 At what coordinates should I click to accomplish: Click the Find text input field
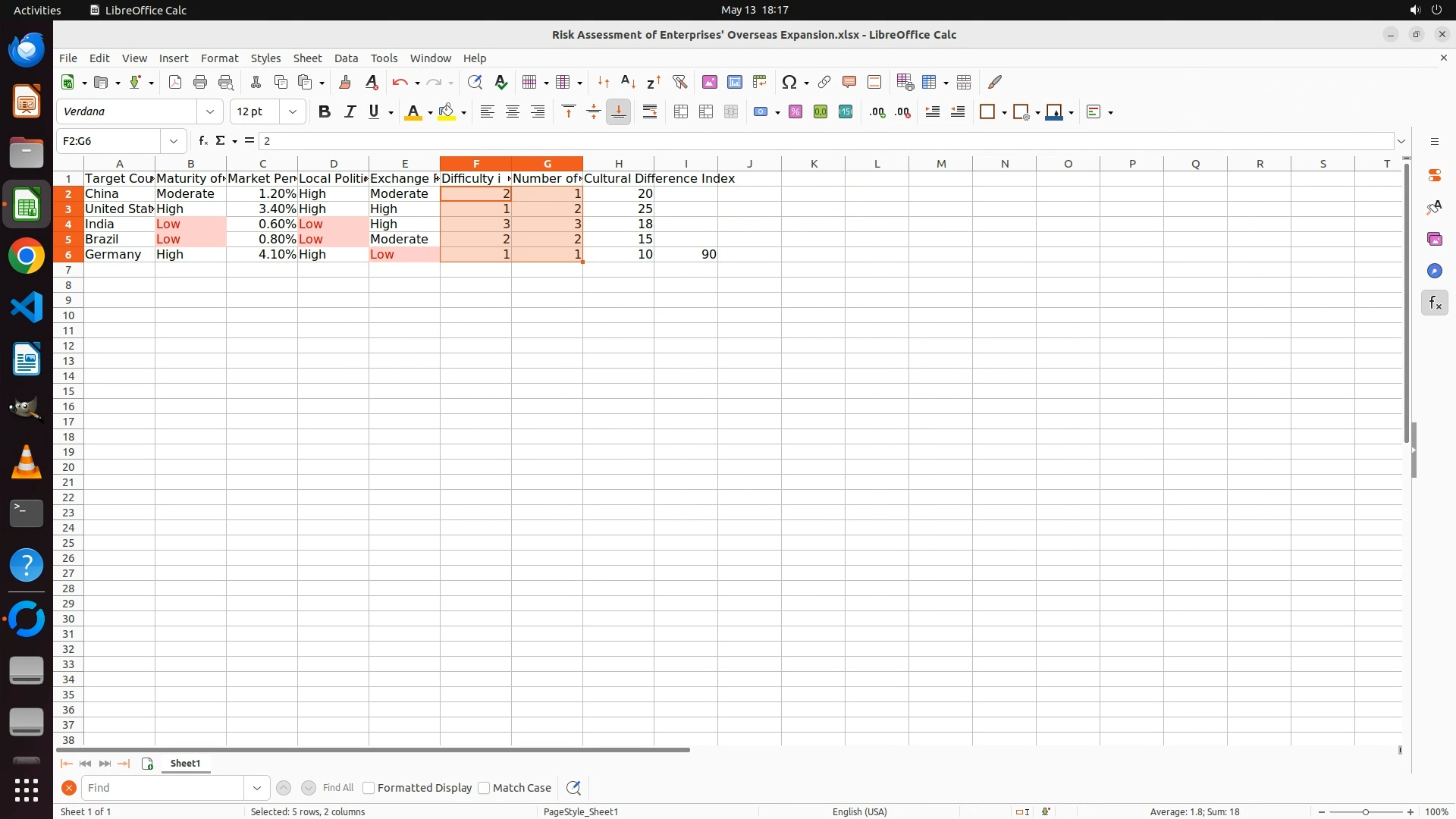click(x=163, y=788)
